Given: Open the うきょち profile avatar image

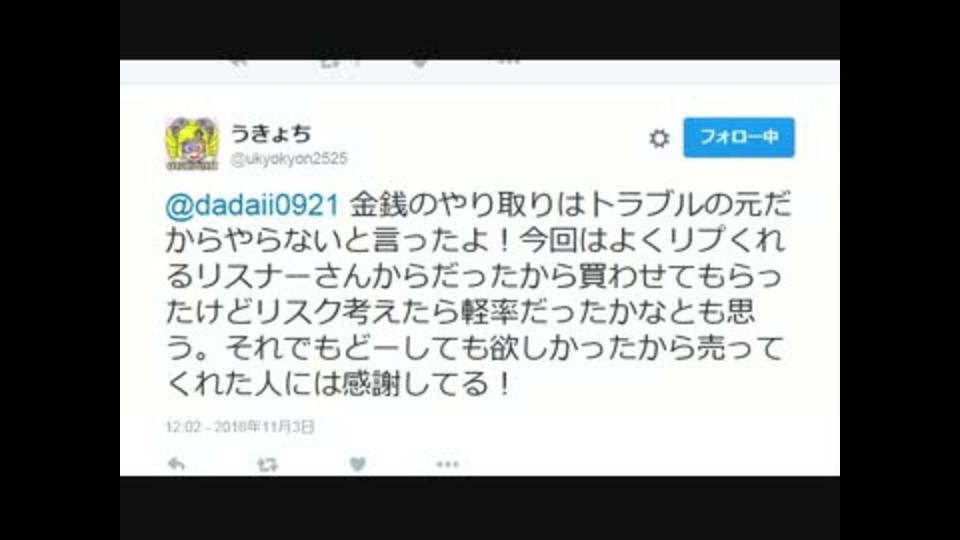Looking at the screenshot, I should (192, 144).
